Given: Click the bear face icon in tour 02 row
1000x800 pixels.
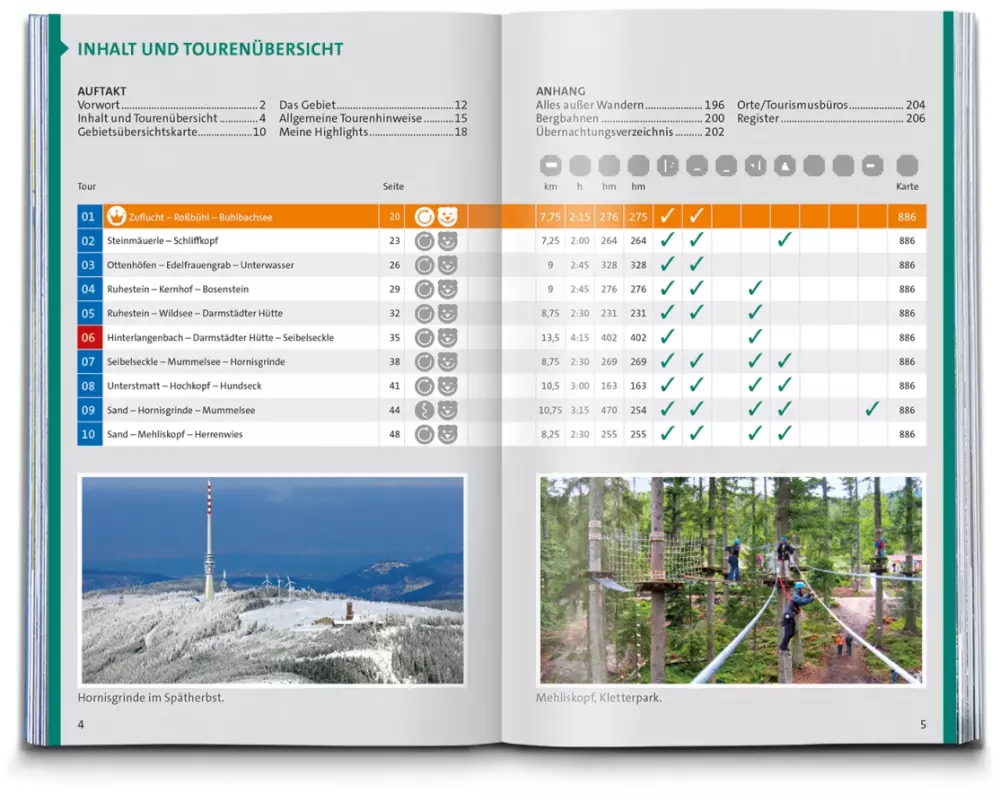Looking at the screenshot, I should pyautogui.click(x=447, y=241).
